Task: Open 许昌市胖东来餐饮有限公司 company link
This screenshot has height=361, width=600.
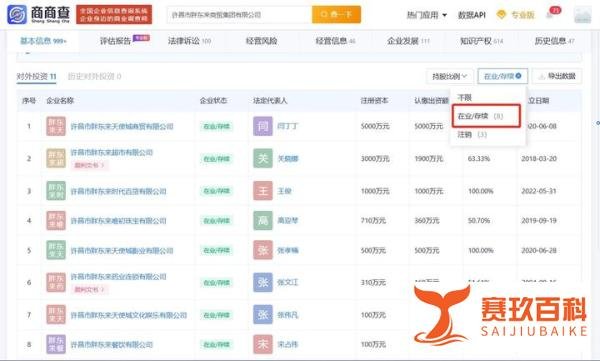Action: click(x=112, y=345)
